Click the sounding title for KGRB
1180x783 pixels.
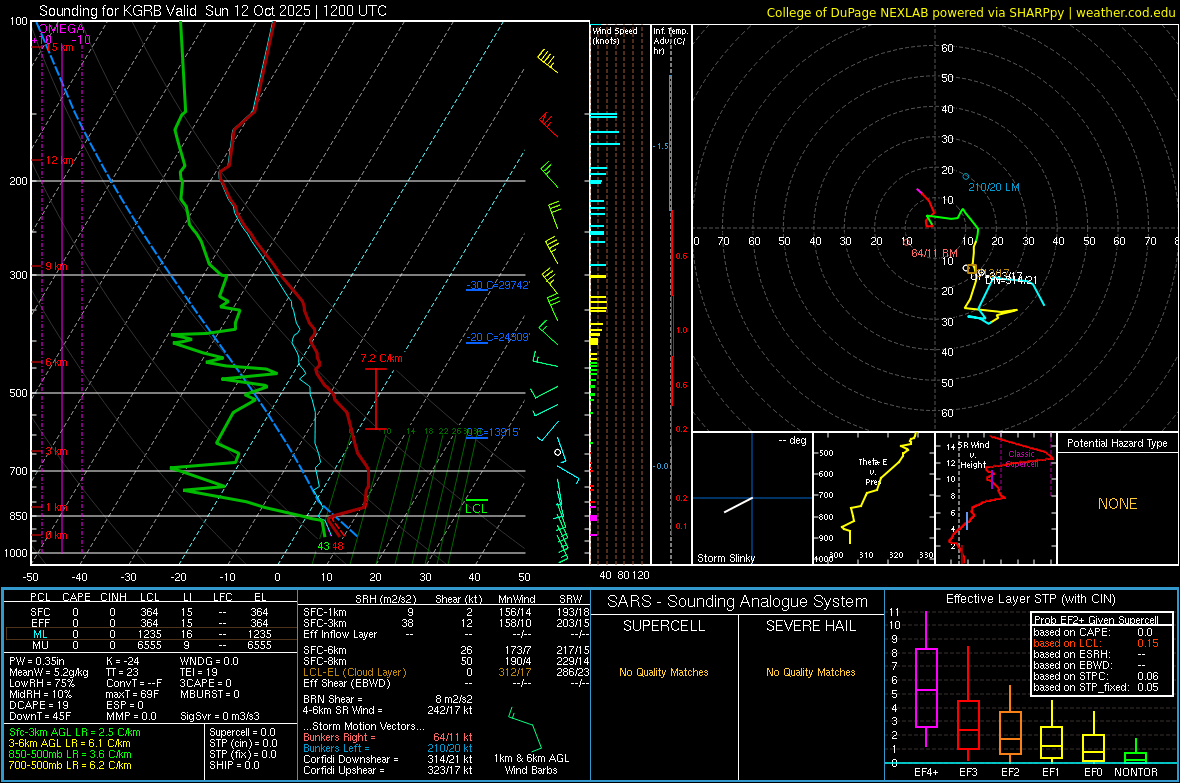point(213,11)
